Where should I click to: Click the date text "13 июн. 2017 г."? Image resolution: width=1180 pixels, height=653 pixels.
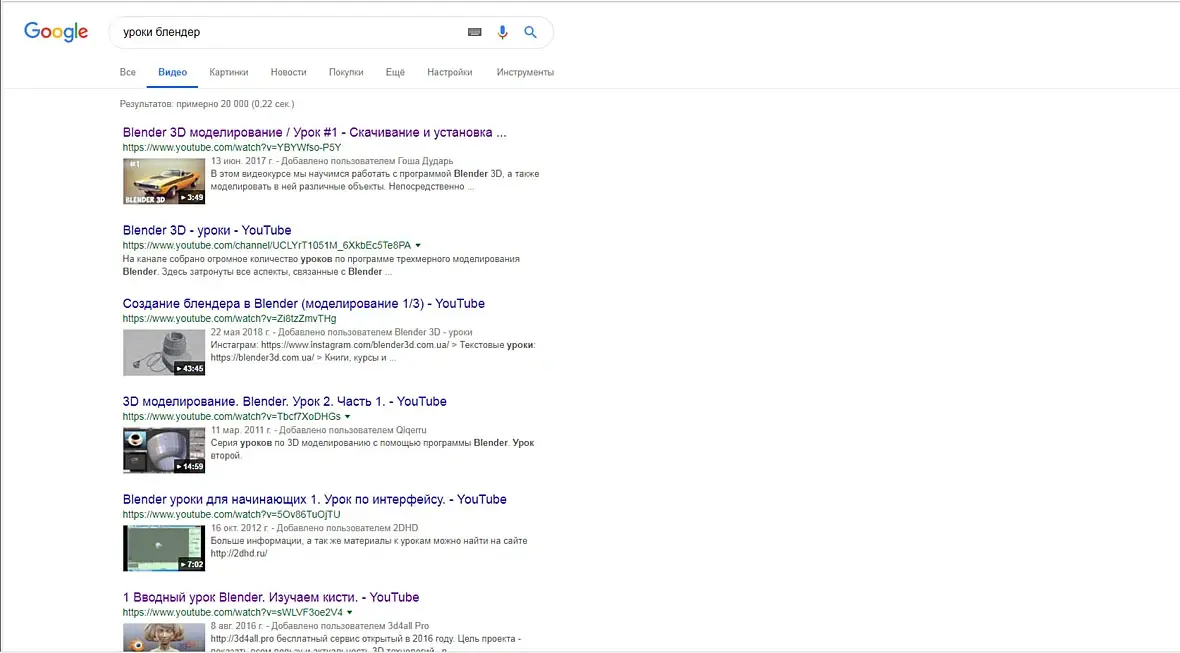(241, 161)
